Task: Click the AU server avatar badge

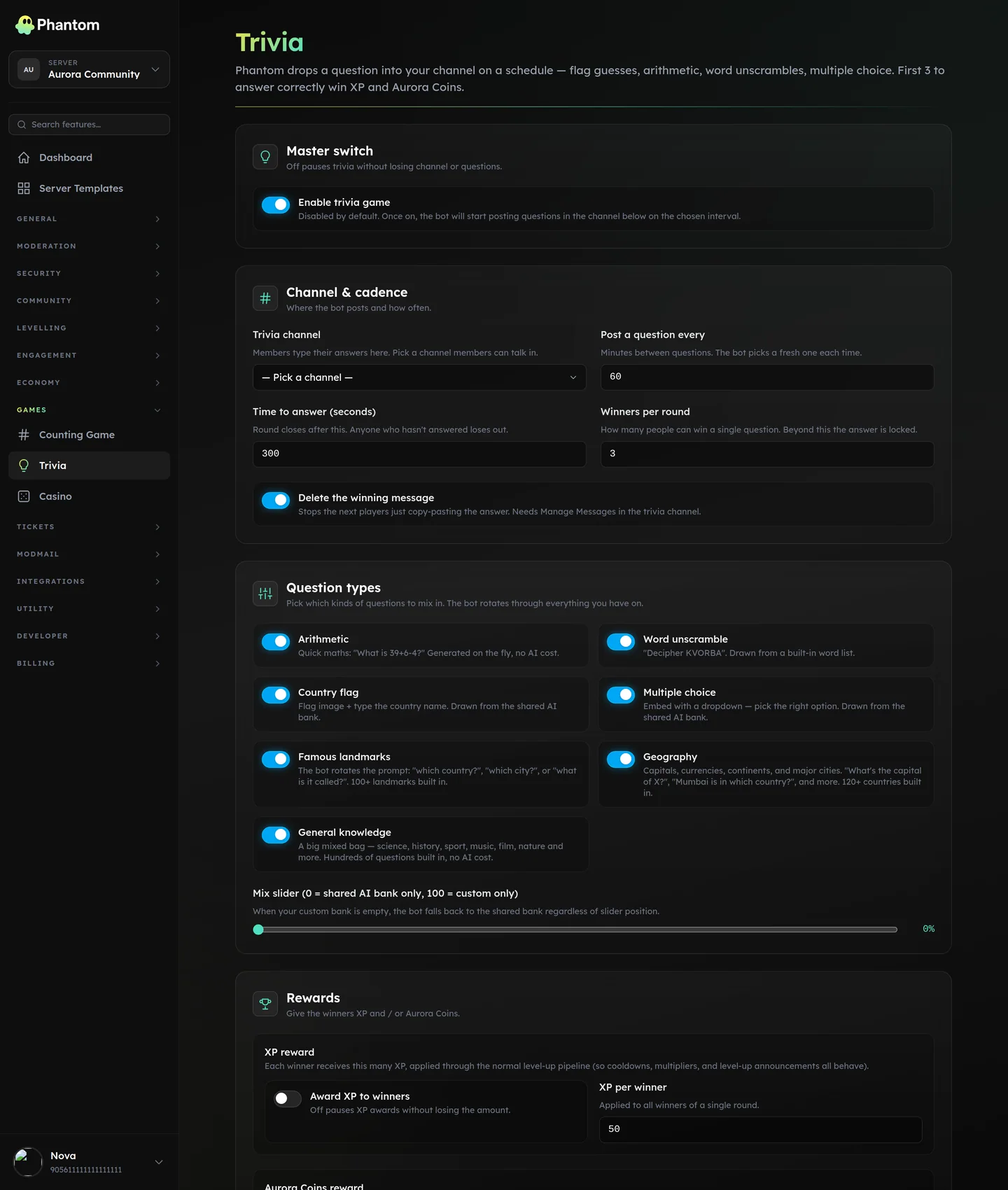Action: tap(29, 69)
